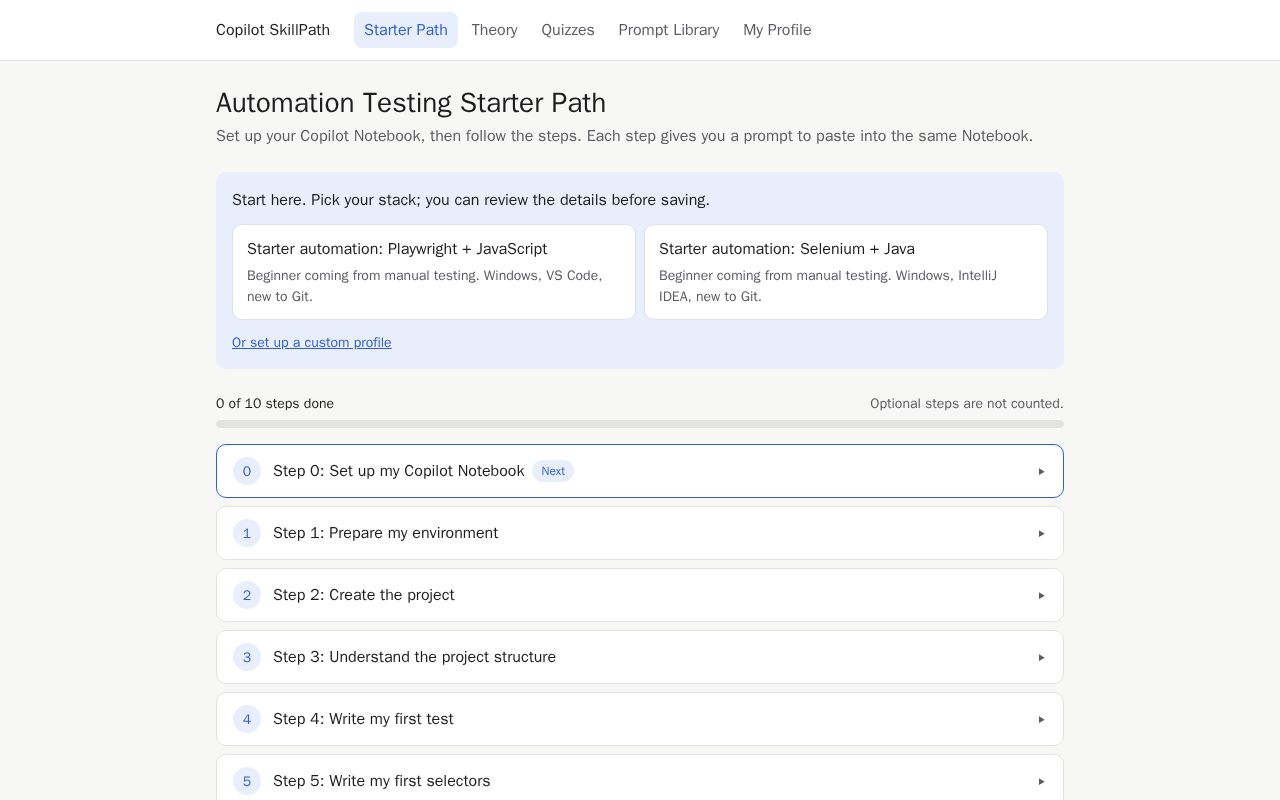The image size is (1280, 800).
Task: Expand Step 4 using its disclosure triangle
Action: tap(1041, 719)
